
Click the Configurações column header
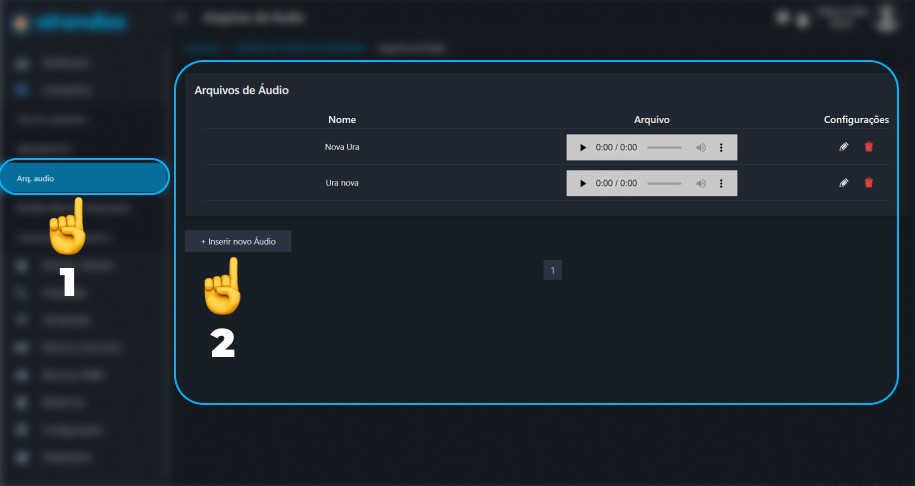[x=856, y=120]
